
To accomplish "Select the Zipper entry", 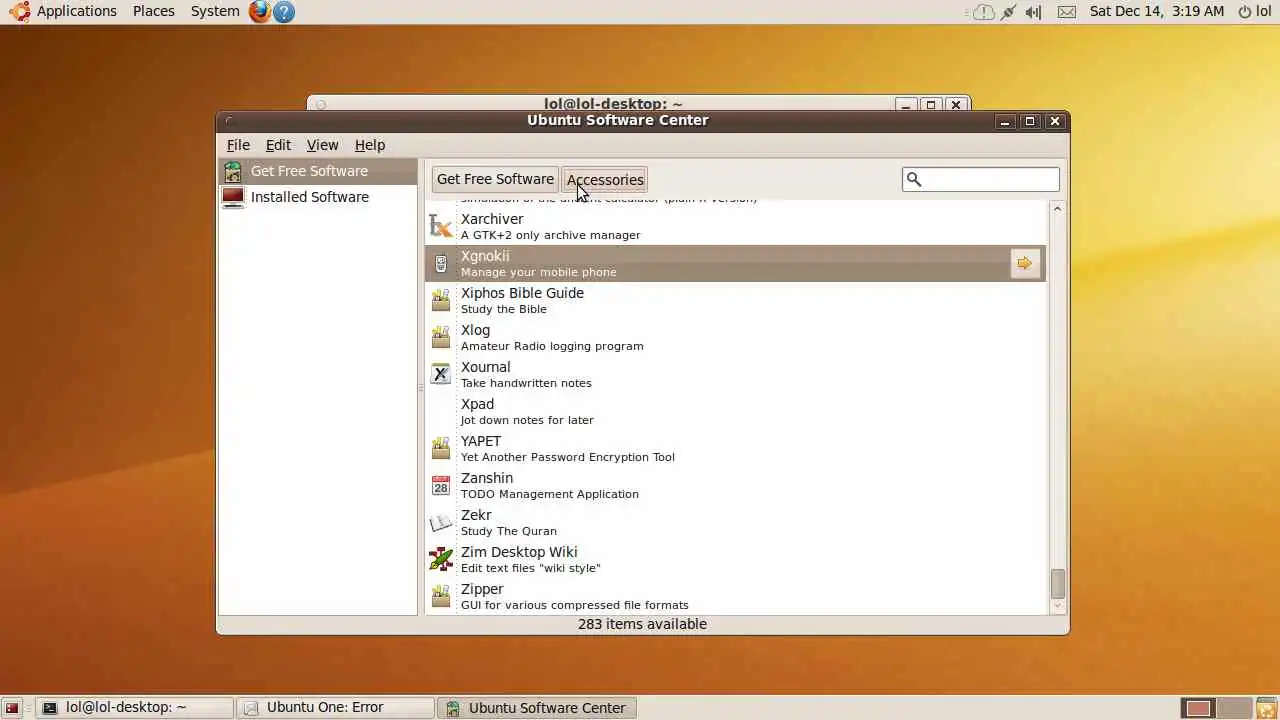I will pos(736,596).
